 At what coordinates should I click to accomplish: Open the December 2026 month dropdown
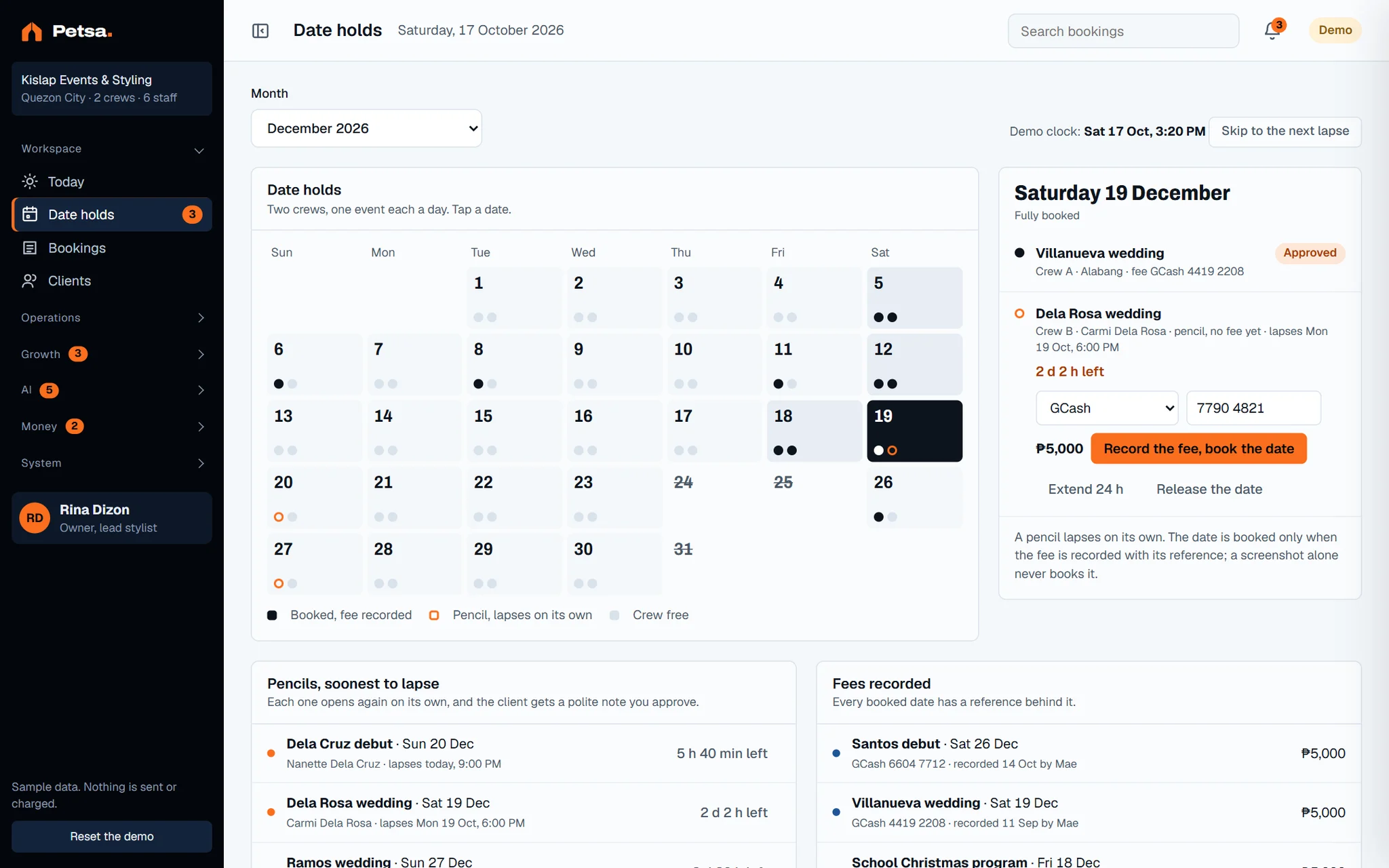(366, 128)
